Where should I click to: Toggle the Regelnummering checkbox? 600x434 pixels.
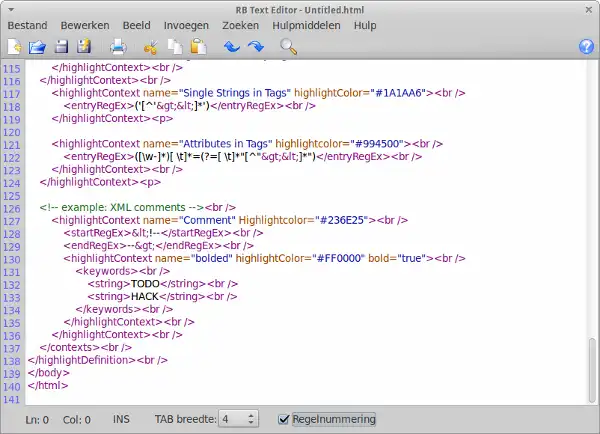[283, 419]
